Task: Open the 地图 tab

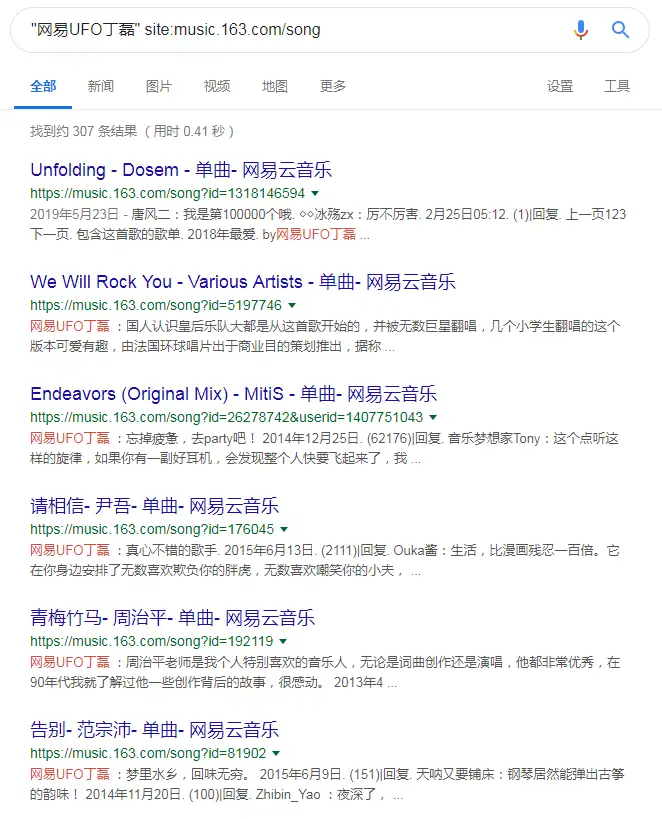Action: pos(275,86)
